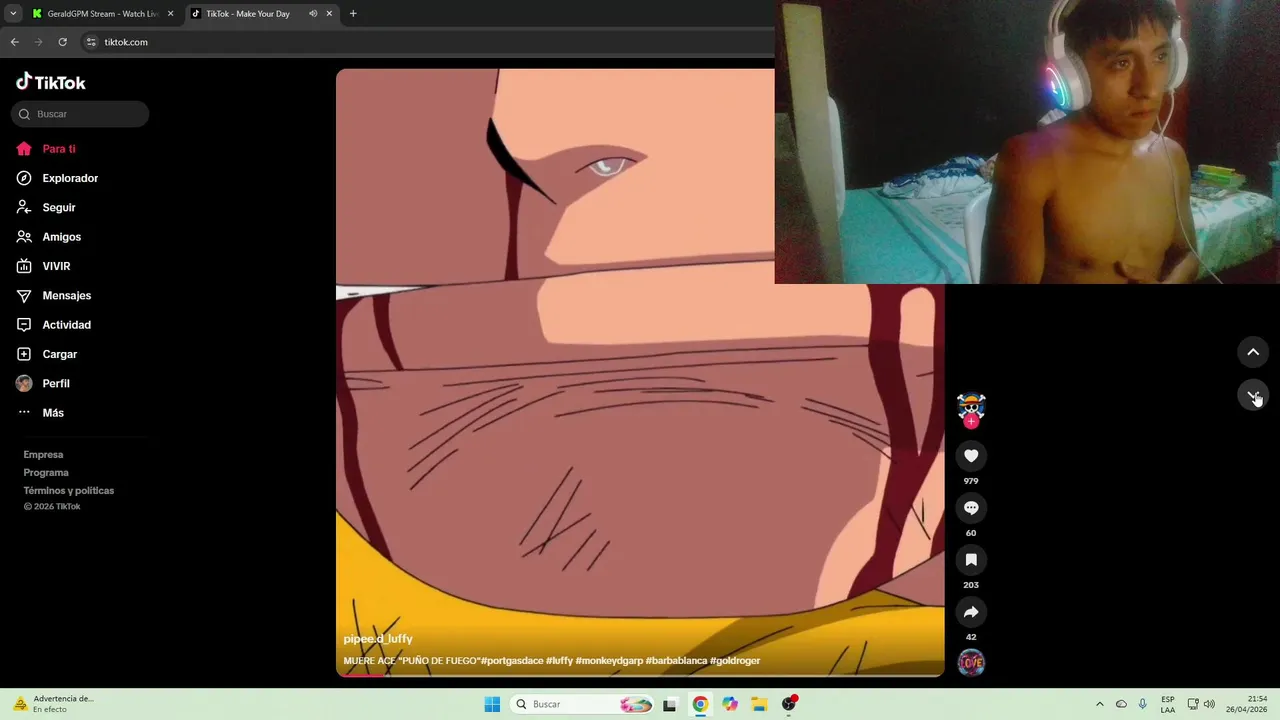Open Copilot from taskbar

(730, 704)
